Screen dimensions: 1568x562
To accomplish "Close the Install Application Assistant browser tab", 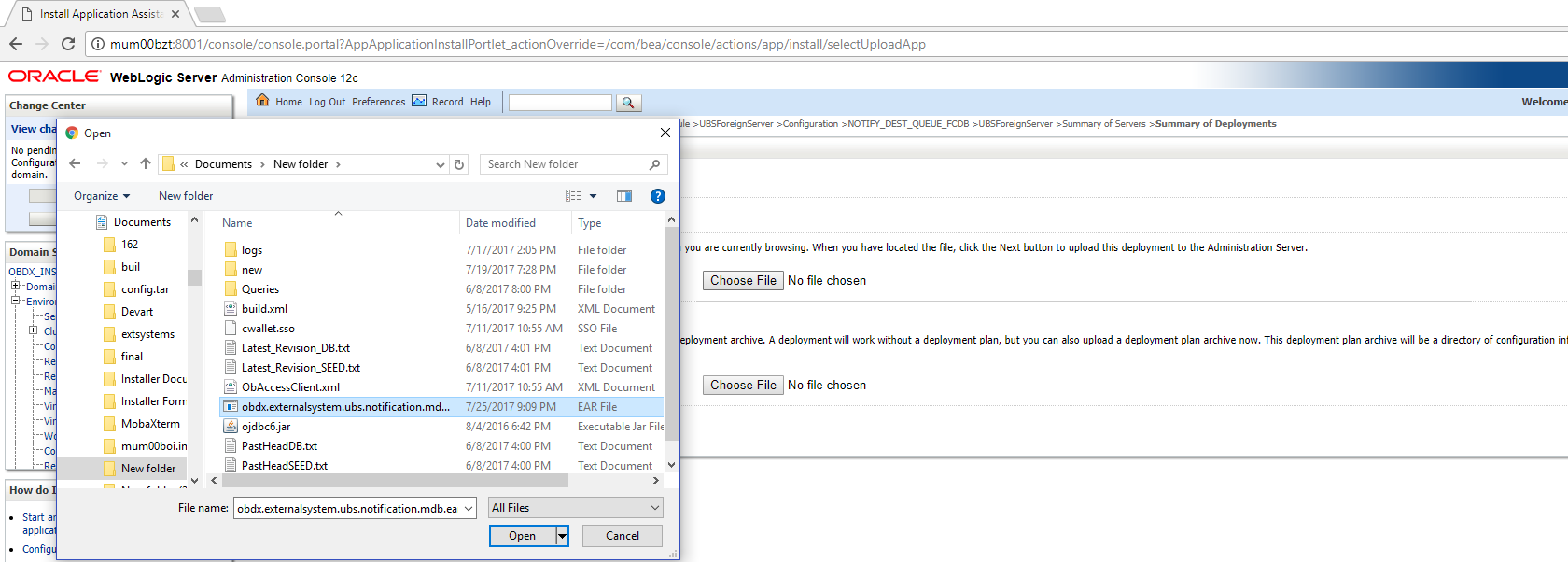I will [x=175, y=14].
